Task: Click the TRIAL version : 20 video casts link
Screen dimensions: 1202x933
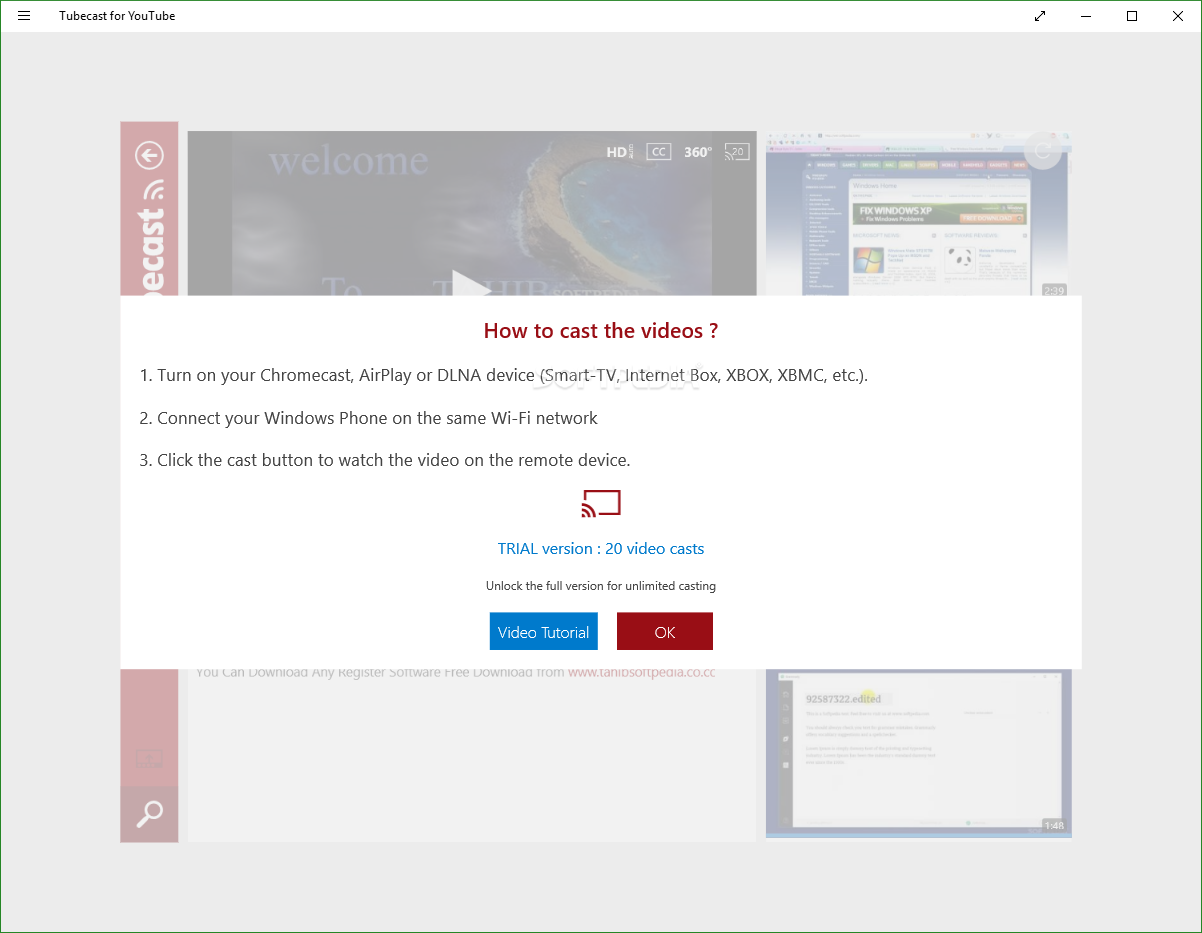Action: (601, 549)
